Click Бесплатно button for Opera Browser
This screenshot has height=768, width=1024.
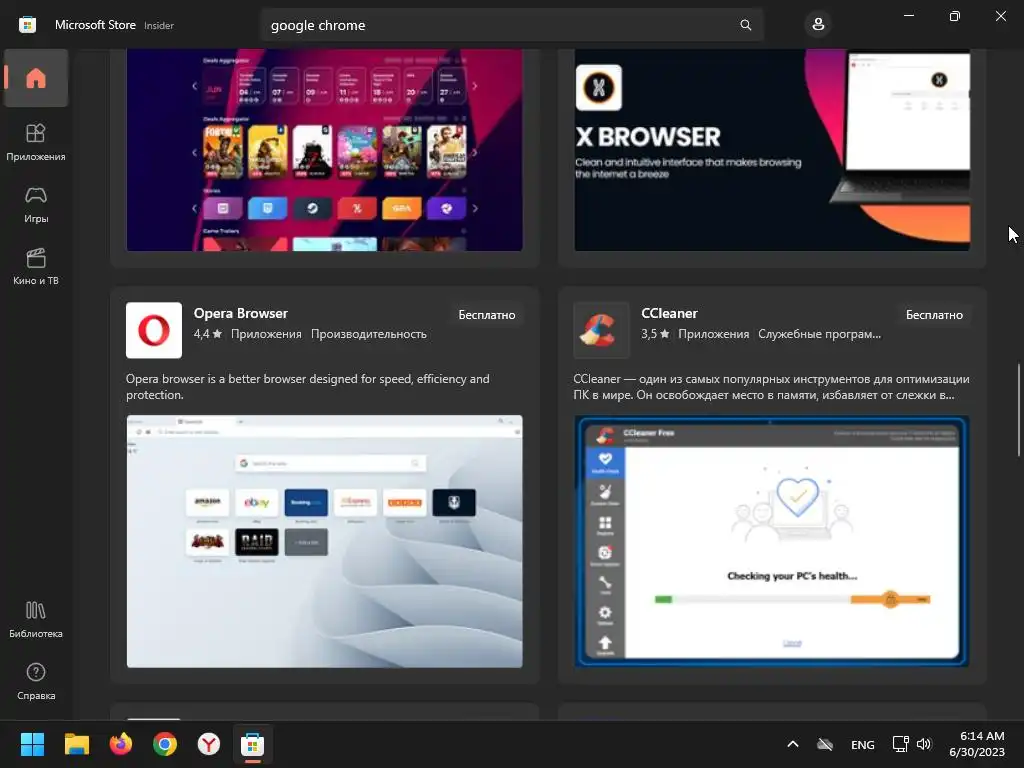point(487,315)
